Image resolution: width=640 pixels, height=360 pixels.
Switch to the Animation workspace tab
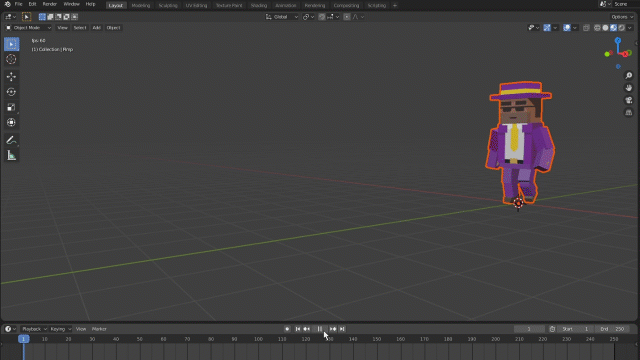click(285, 5)
